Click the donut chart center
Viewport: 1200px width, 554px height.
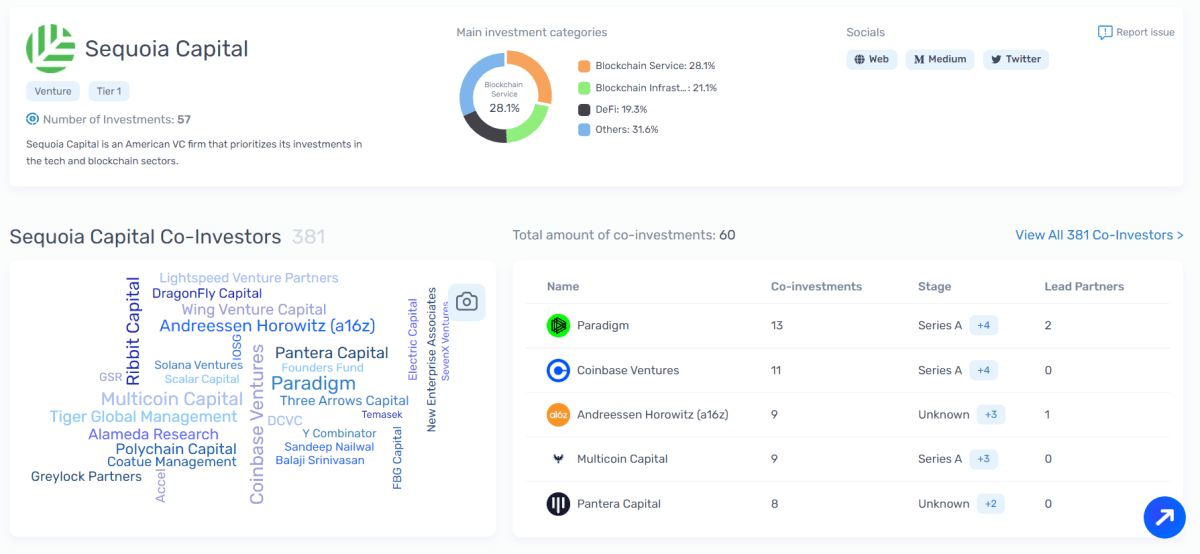(504, 97)
